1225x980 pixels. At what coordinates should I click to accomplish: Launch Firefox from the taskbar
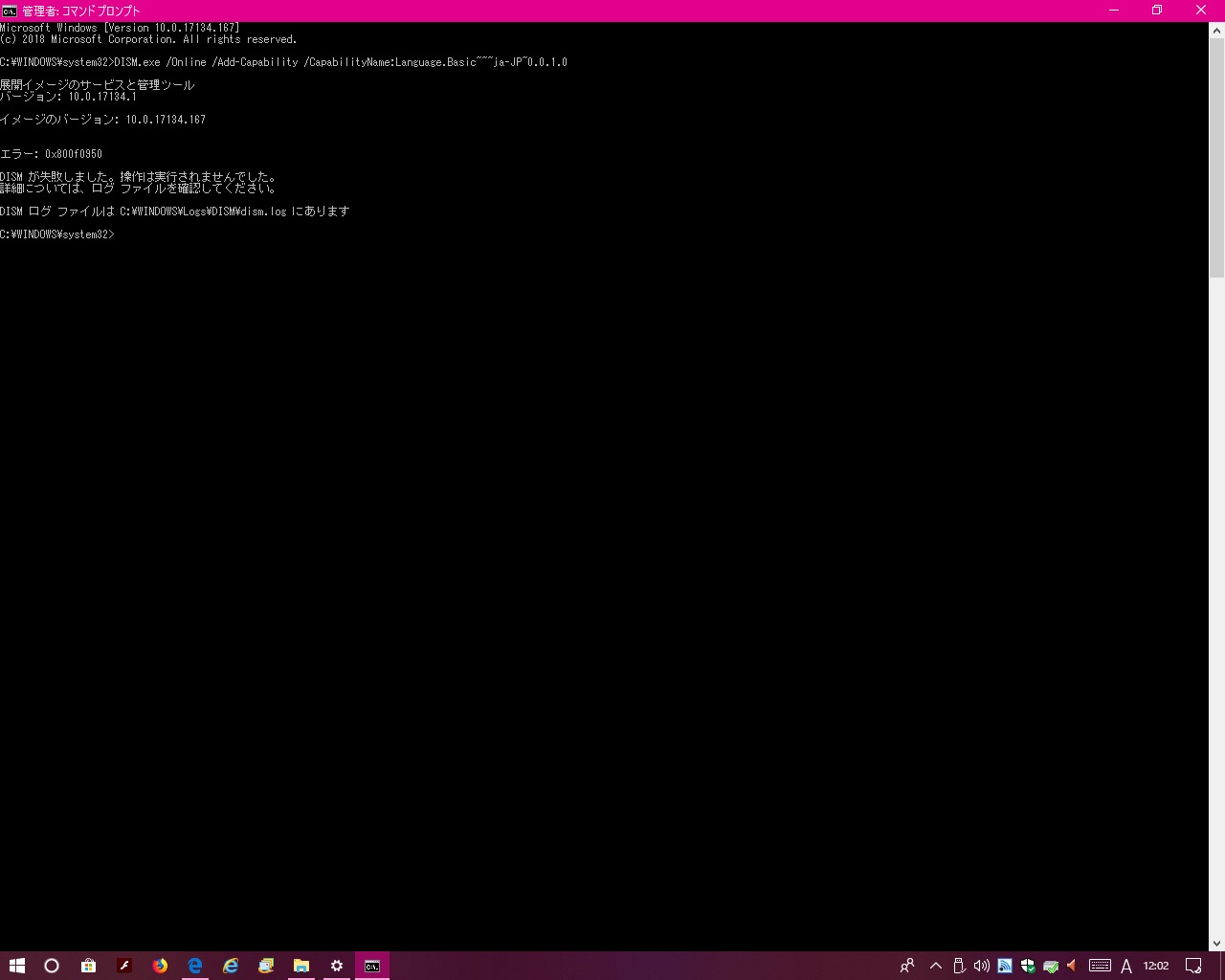pos(160,965)
